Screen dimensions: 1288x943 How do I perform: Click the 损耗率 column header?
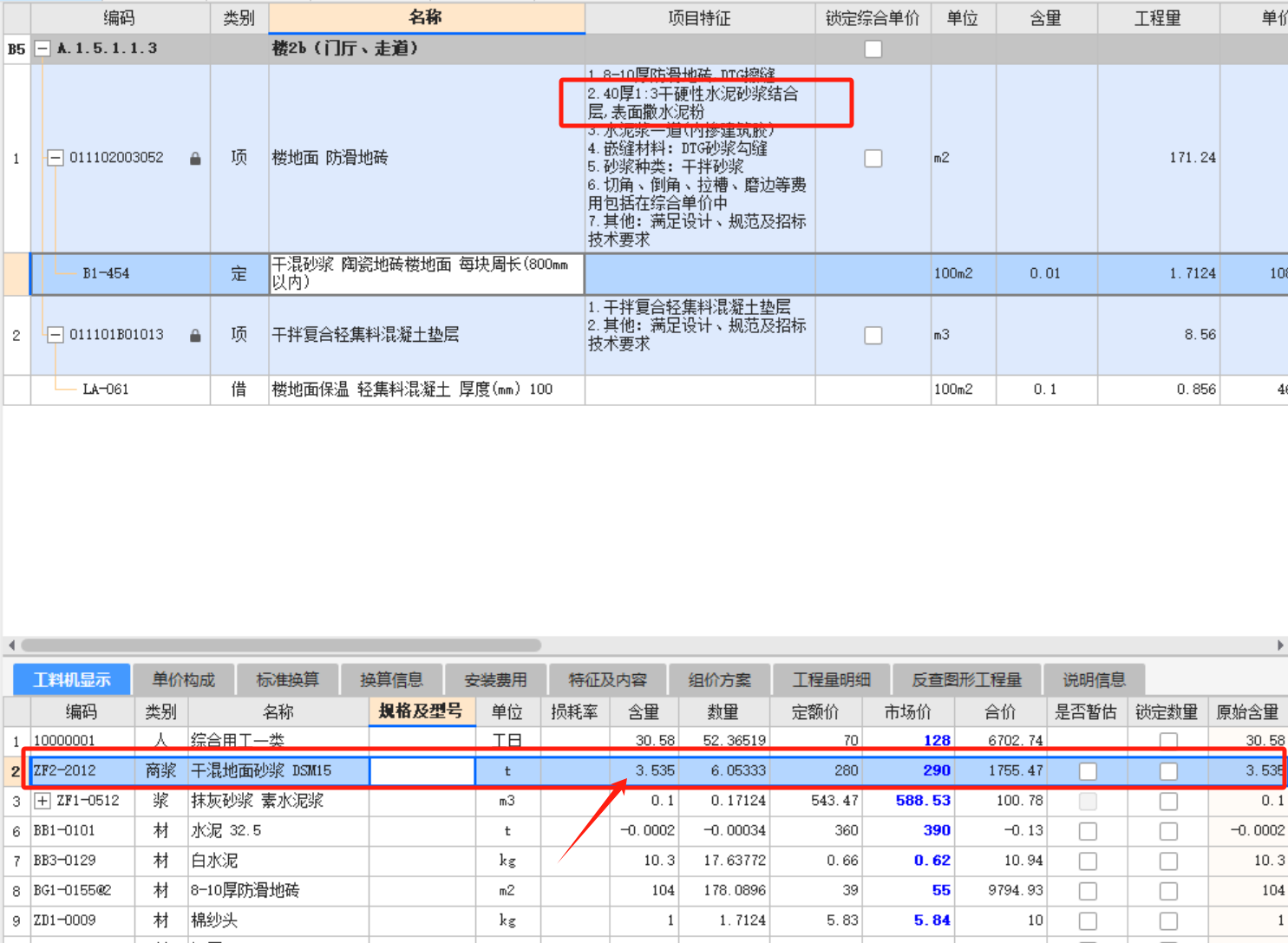pyautogui.click(x=574, y=712)
